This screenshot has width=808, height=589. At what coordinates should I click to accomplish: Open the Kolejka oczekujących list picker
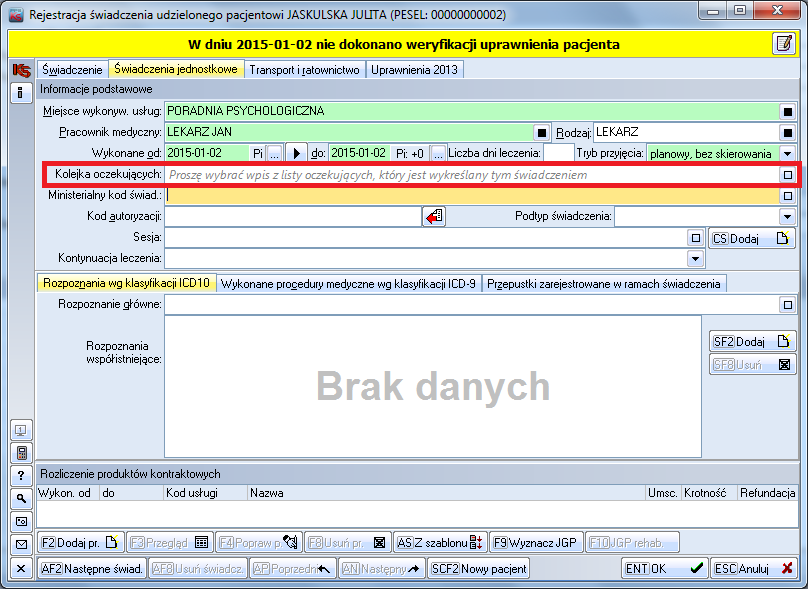pos(787,175)
